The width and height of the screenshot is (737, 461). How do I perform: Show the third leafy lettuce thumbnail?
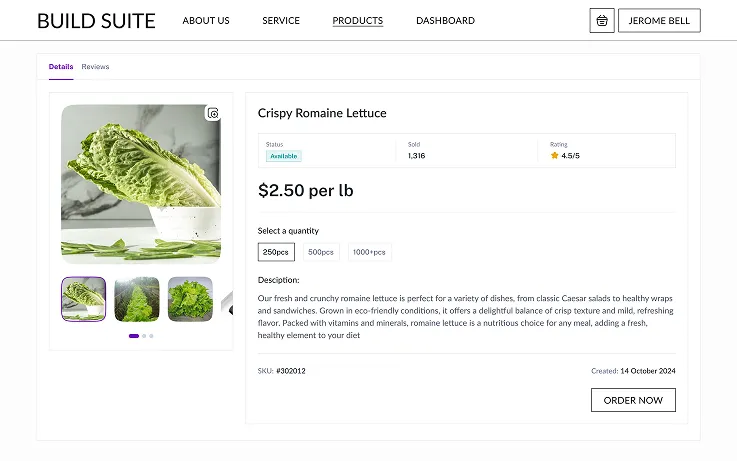click(190, 299)
